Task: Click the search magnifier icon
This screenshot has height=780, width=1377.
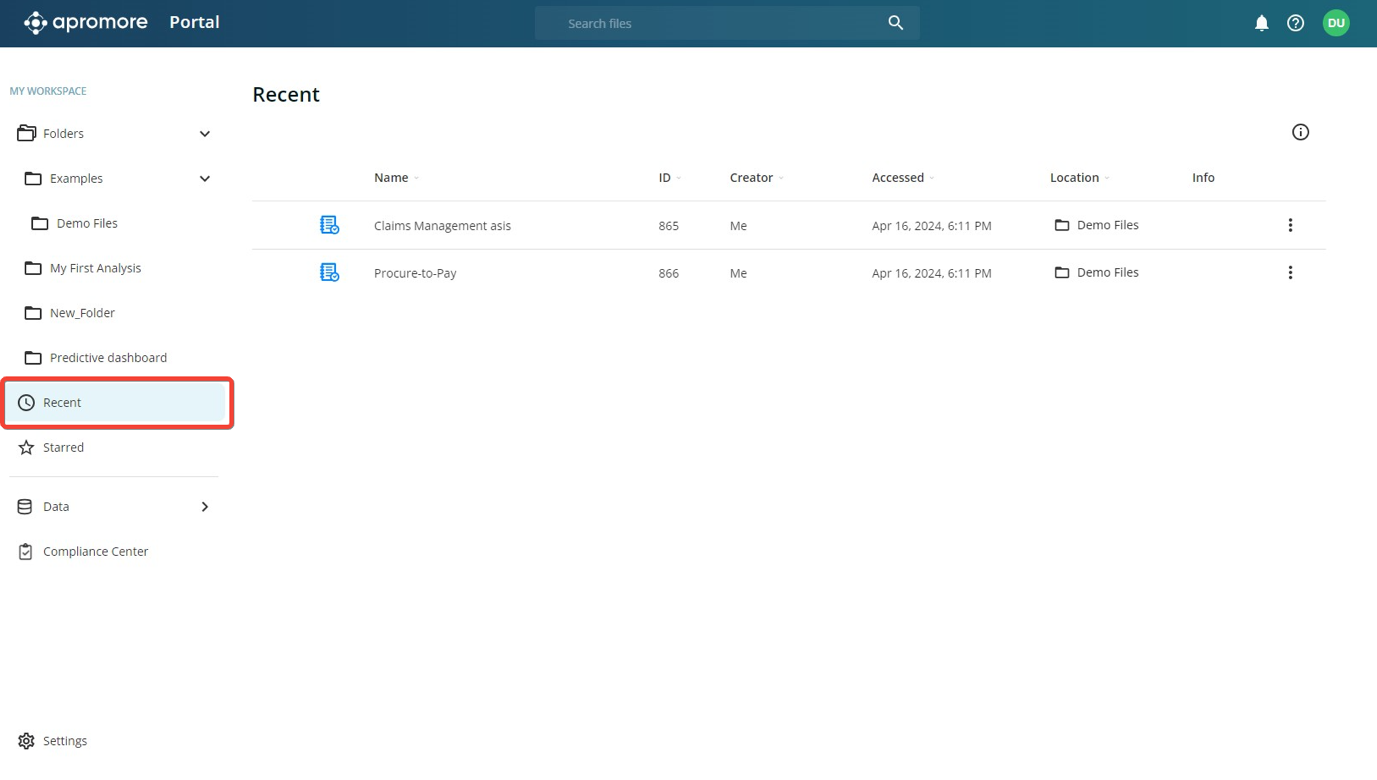Action: point(895,23)
